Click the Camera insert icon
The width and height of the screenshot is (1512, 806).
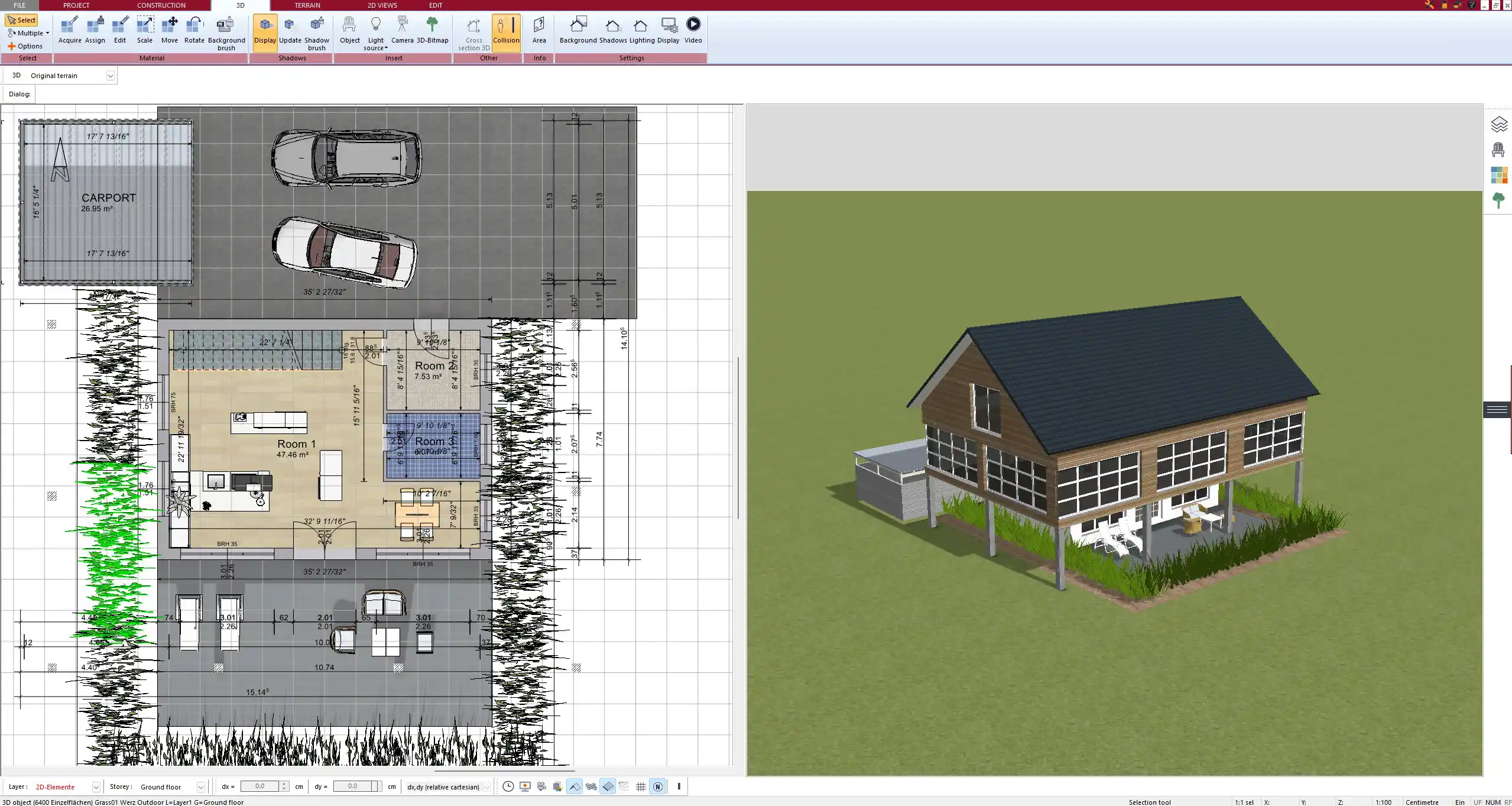tap(402, 30)
